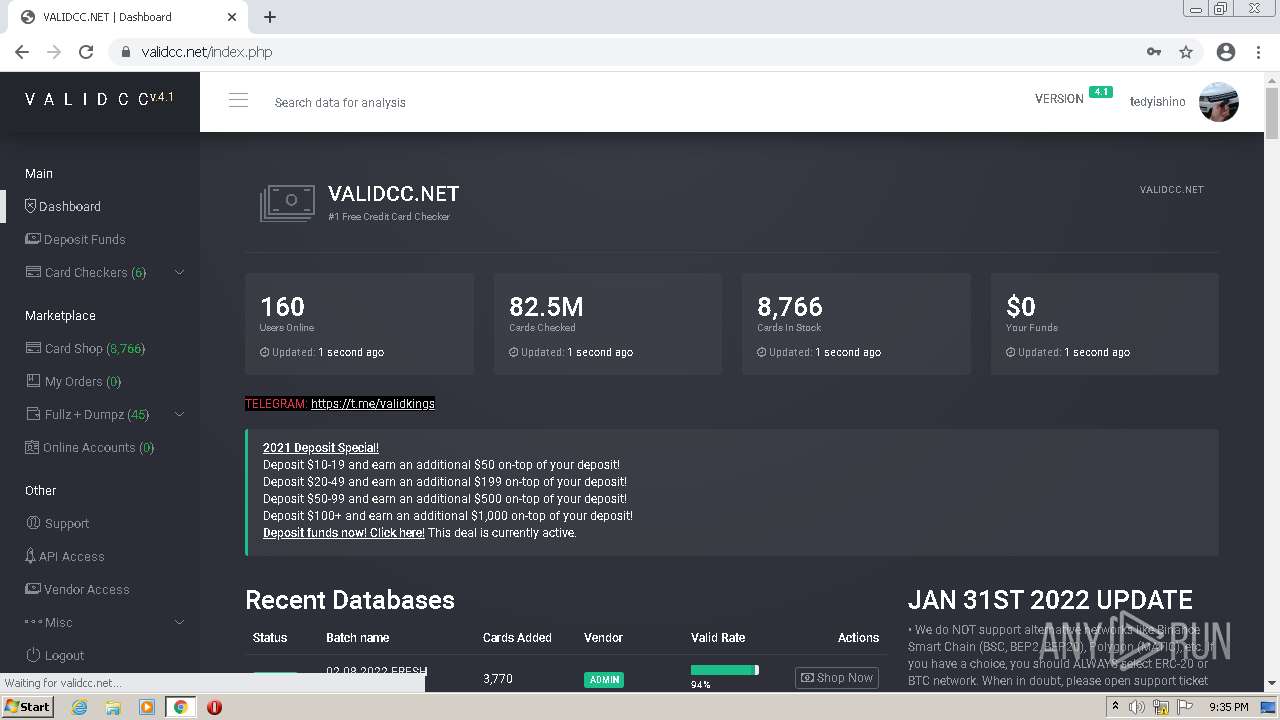Select Dashboard in the sidebar
Viewport: 1280px width, 720px height.
coord(63,206)
